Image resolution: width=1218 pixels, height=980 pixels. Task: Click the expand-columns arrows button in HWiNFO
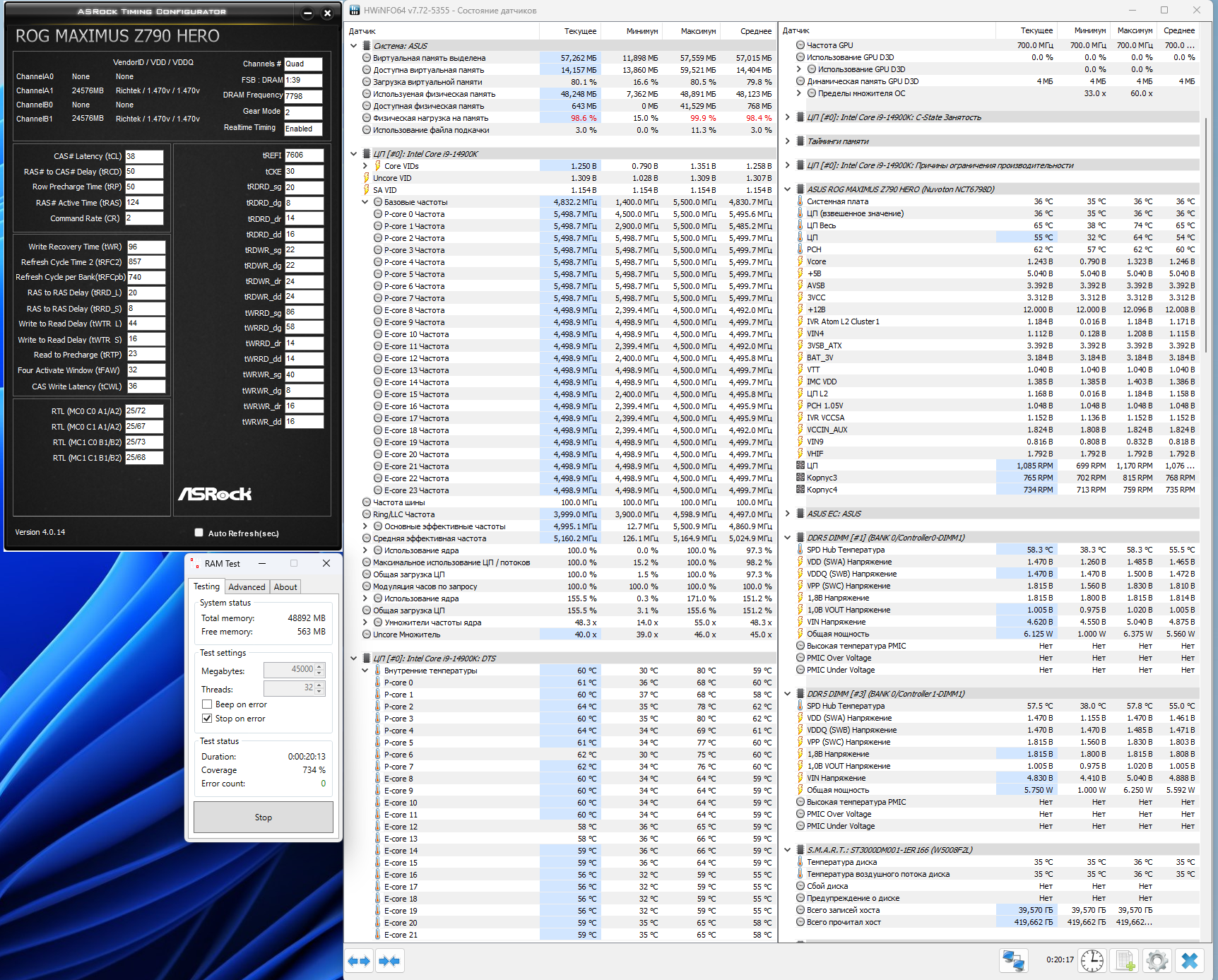tap(359, 961)
